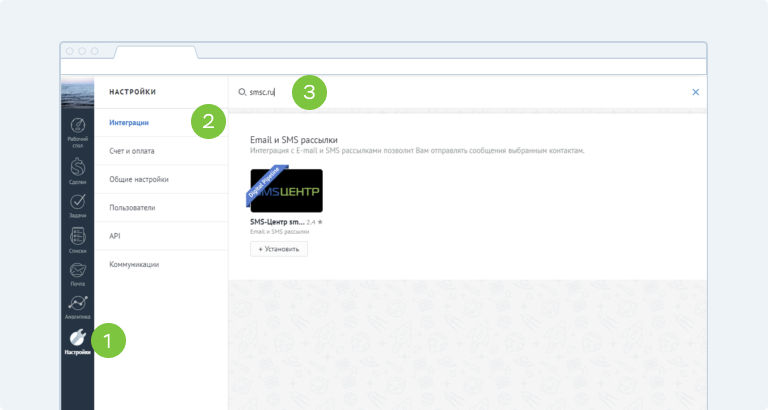Click the magnifier search icon

click(242, 92)
